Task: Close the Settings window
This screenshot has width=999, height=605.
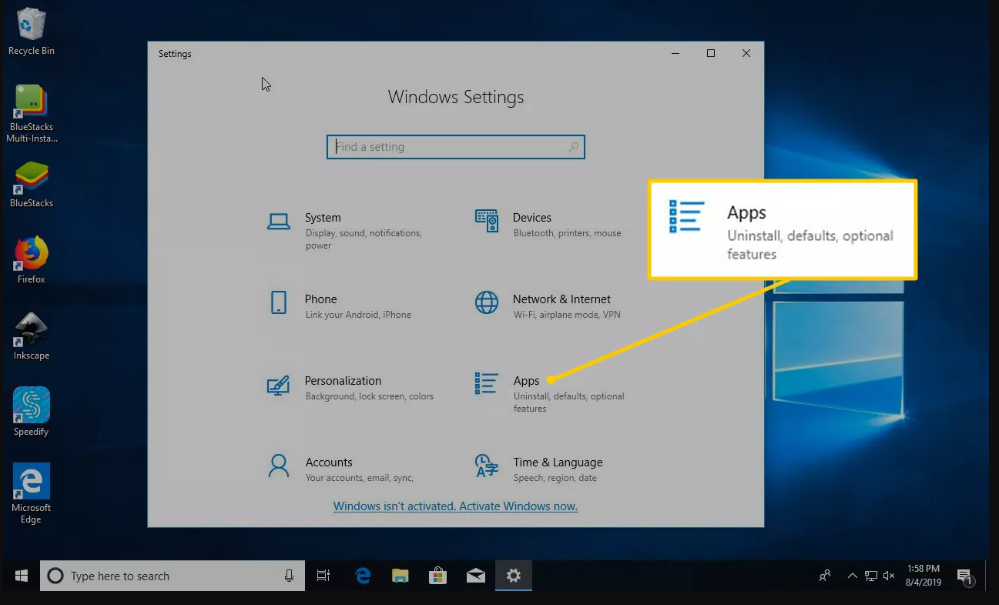Action: pyautogui.click(x=746, y=53)
